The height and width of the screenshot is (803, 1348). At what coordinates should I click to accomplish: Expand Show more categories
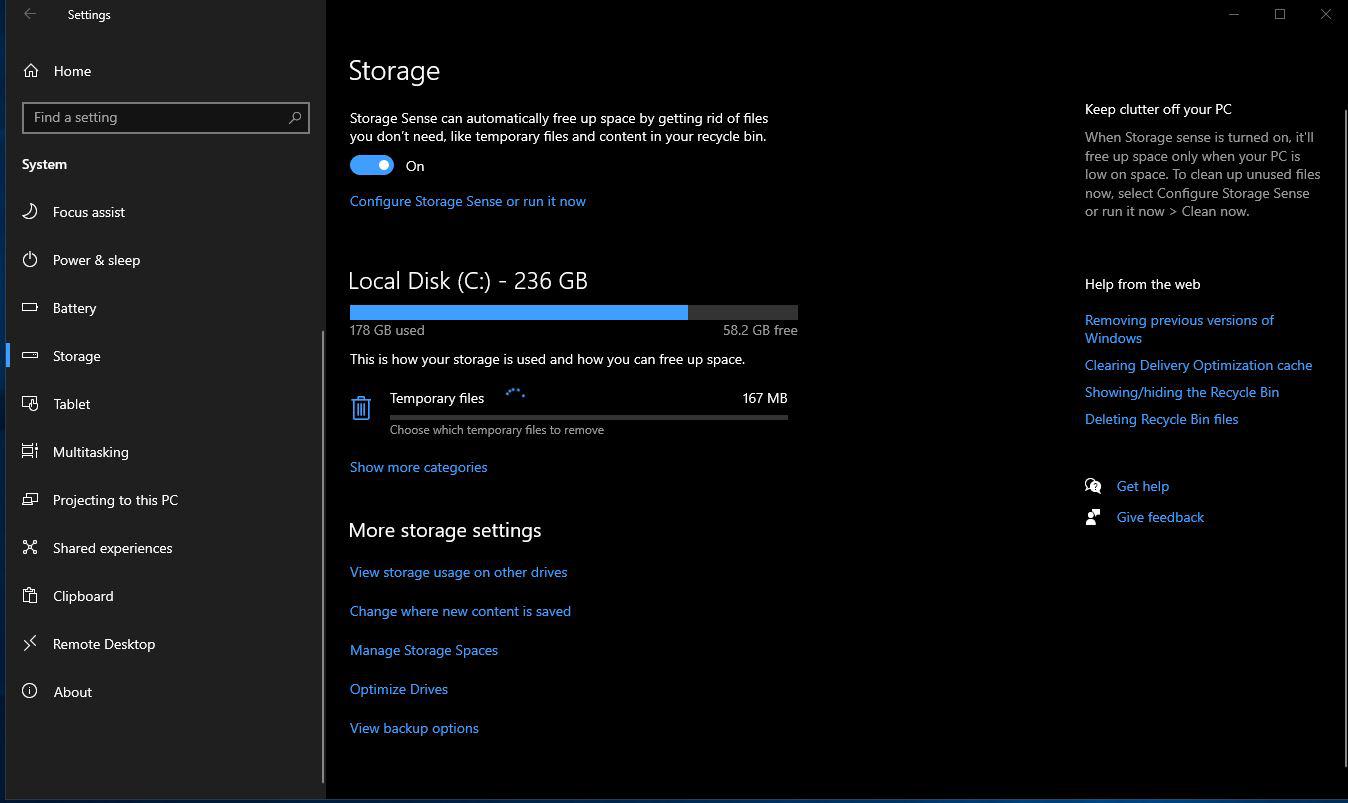[418, 467]
